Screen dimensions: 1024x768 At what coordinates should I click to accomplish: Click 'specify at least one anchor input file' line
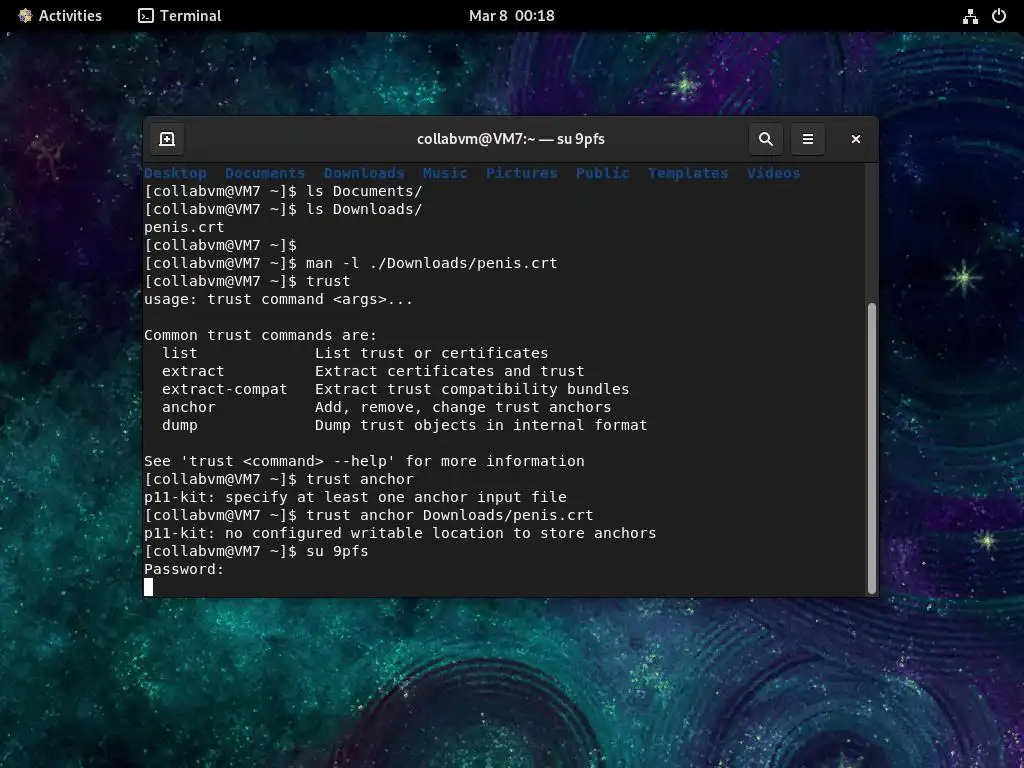pos(355,497)
